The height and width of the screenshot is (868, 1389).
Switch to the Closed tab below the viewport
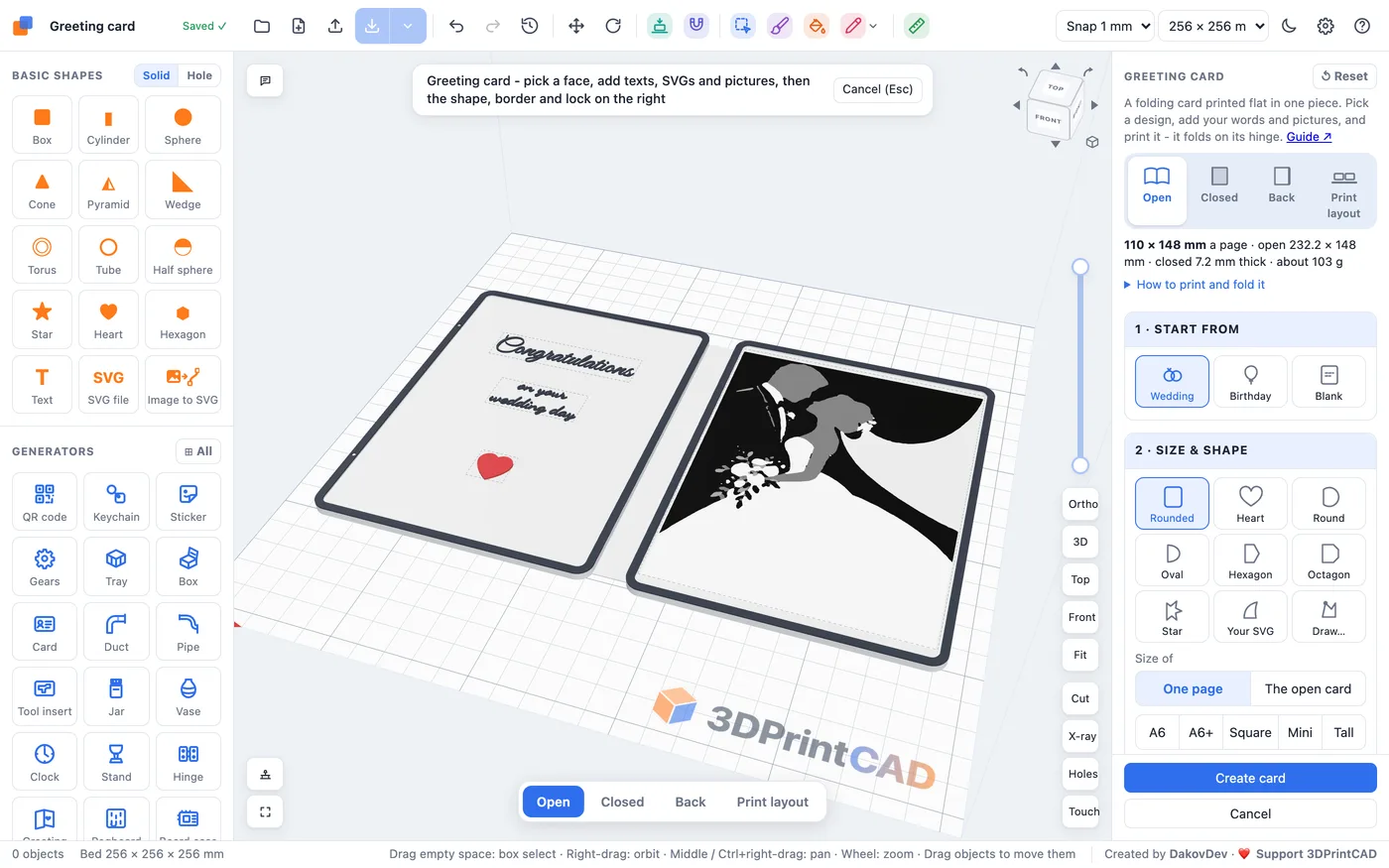(622, 802)
